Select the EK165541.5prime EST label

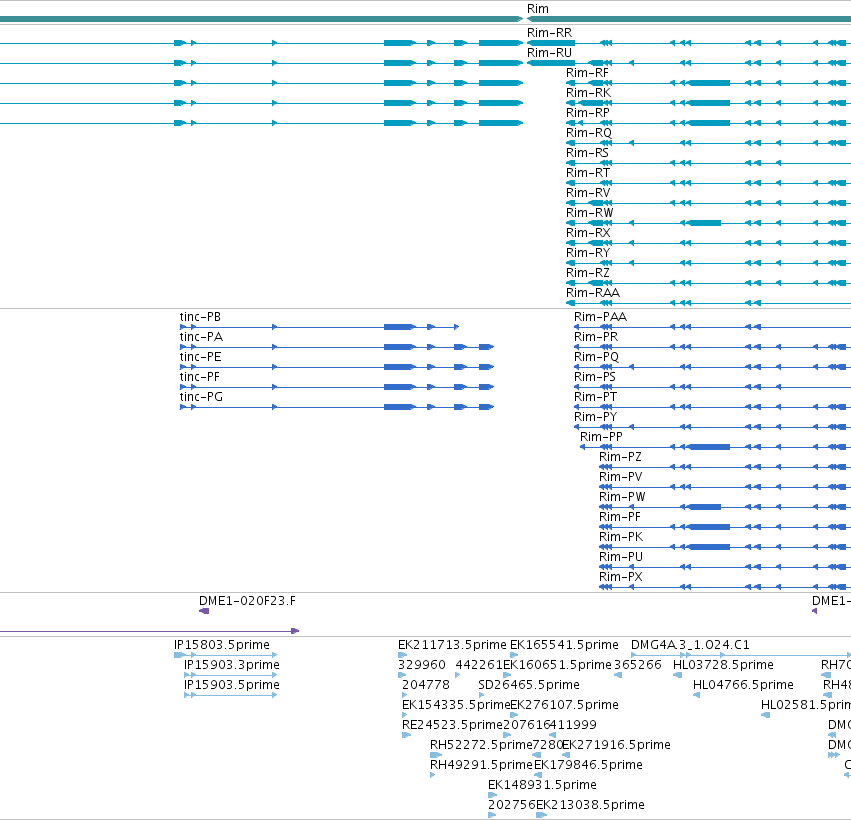pos(564,645)
